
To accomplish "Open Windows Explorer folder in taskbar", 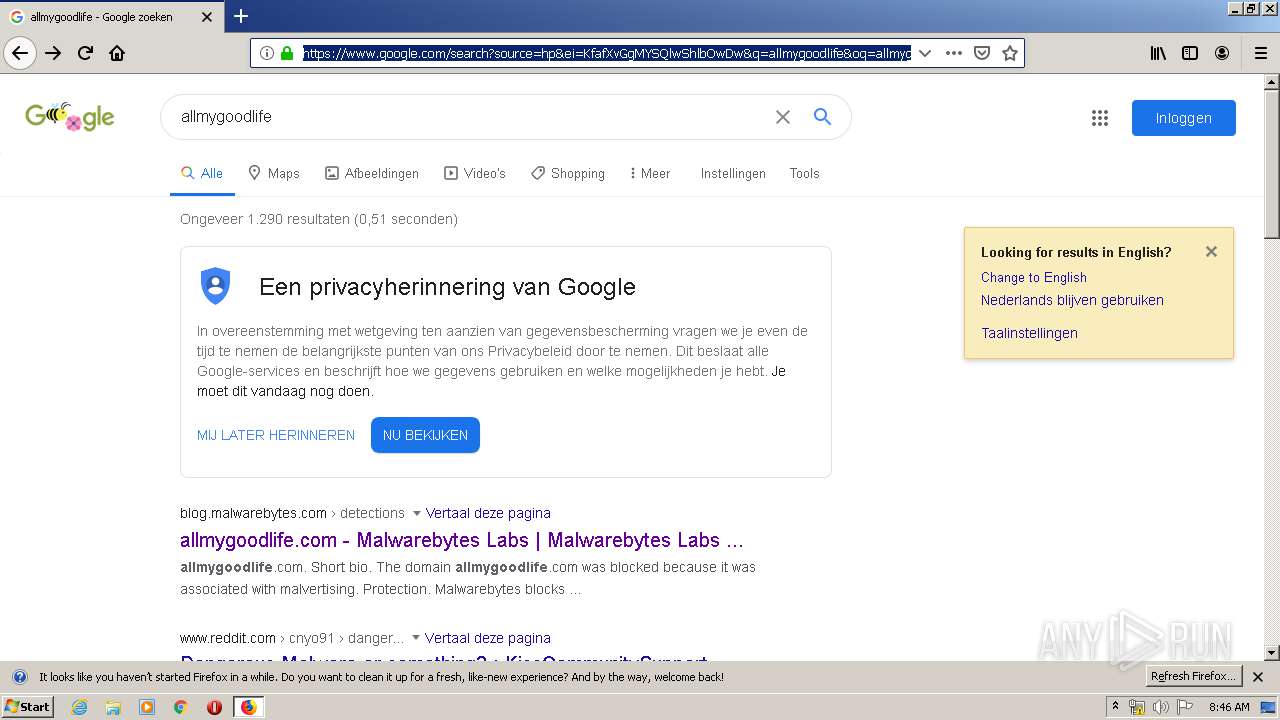I will pos(113,707).
